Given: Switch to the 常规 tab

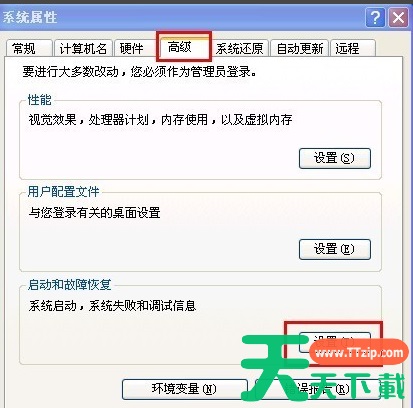Looking at the screenshot, I should pos(29,49).
